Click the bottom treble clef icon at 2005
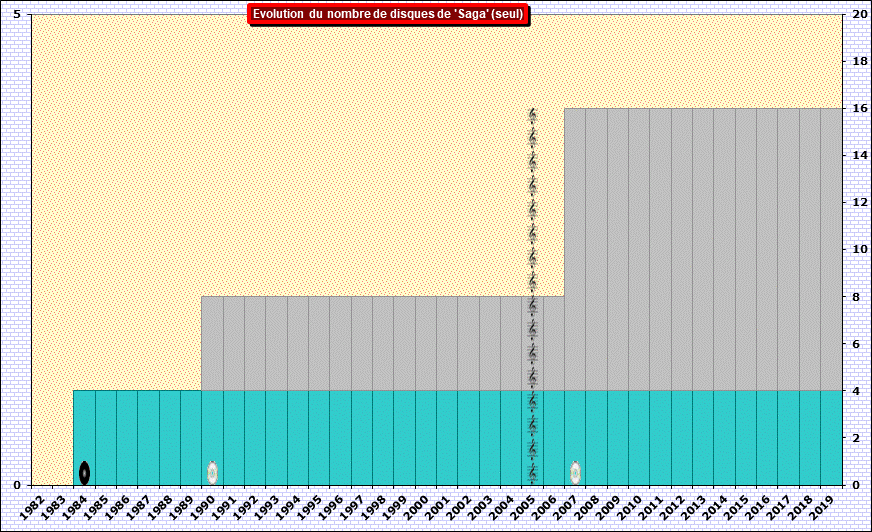The width and height of the screenshot is (872, 532). tap(533, 472)
